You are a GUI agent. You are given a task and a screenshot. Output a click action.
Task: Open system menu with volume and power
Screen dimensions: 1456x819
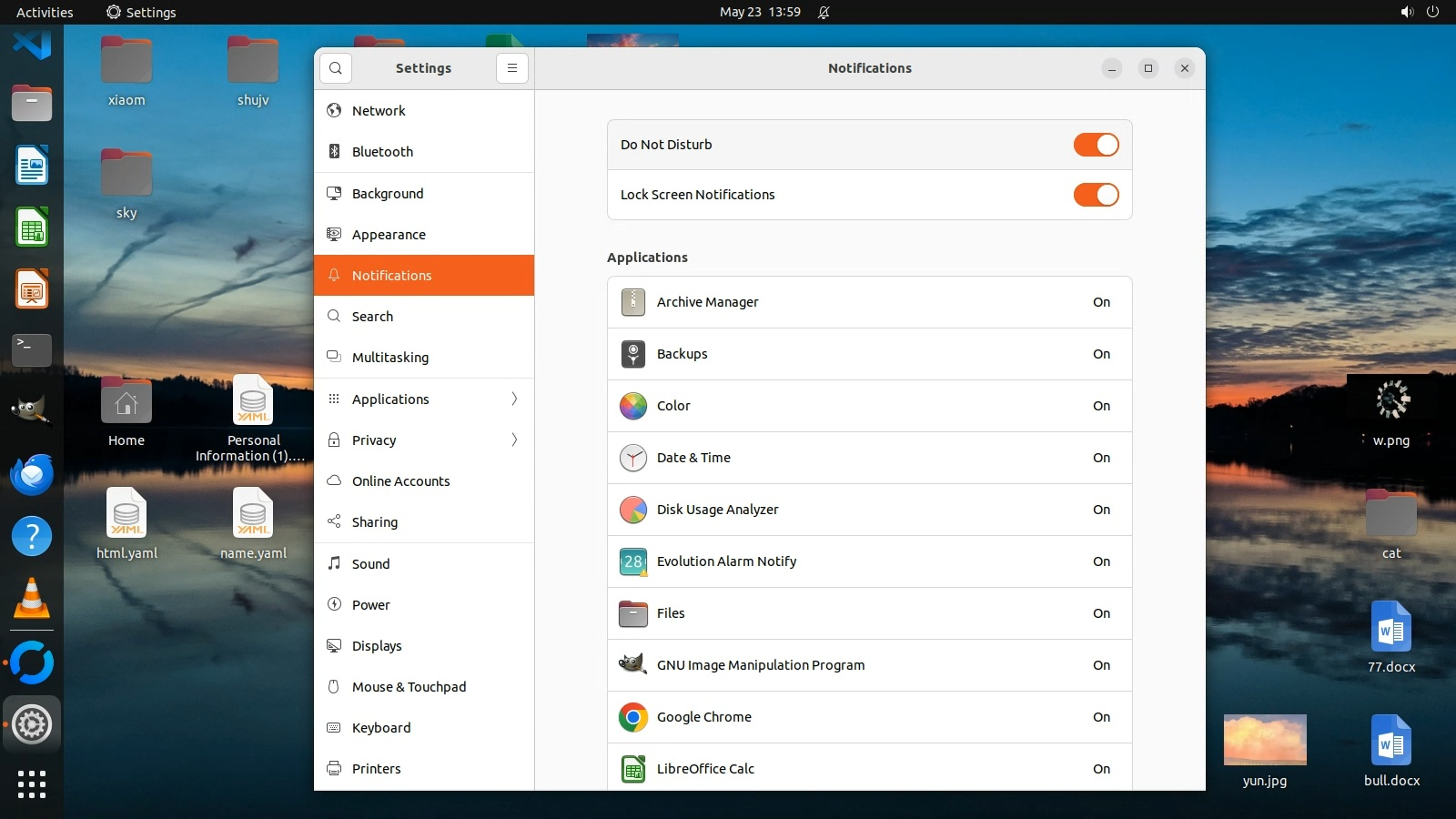1420,13
